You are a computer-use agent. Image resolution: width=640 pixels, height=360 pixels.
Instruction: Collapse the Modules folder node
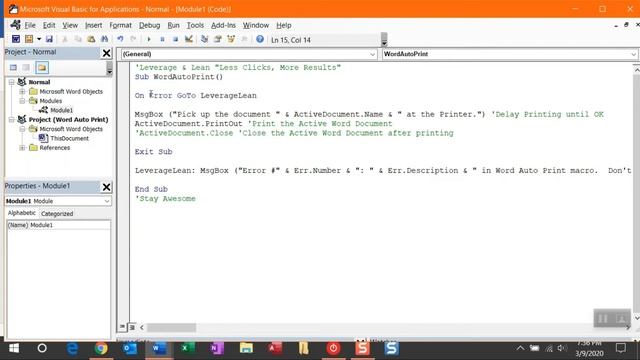click(x=22, y=101)
